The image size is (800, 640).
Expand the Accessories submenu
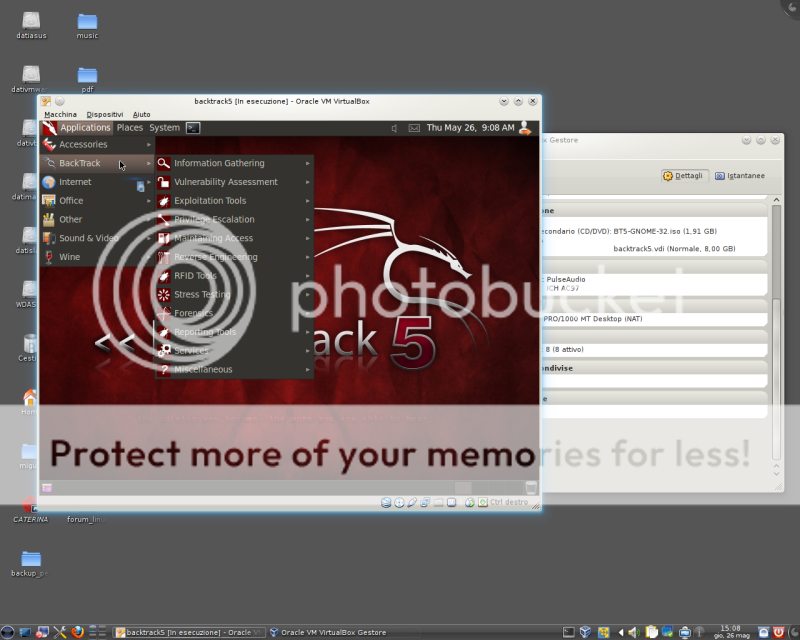pos(97,144)
